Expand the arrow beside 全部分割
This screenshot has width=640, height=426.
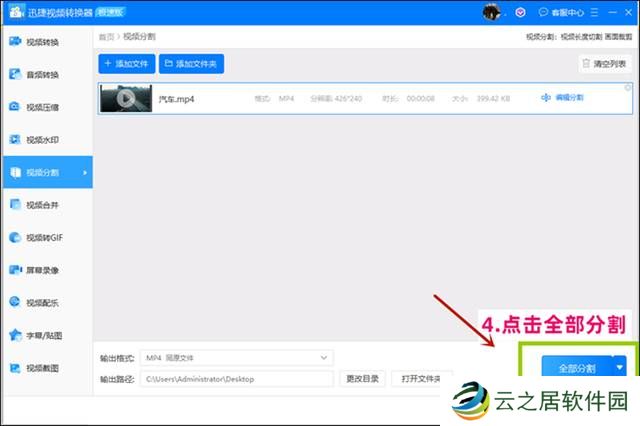pos(619,367)
